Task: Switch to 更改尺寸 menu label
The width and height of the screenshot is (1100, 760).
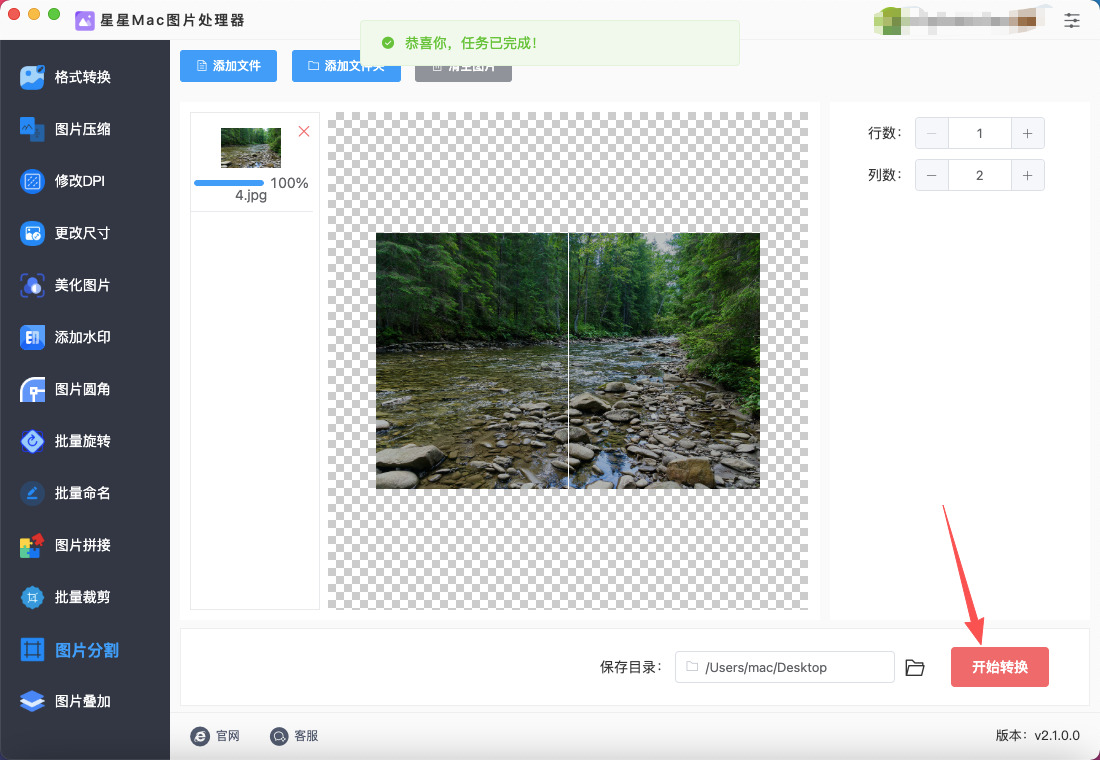Action: tap(83, 233)
